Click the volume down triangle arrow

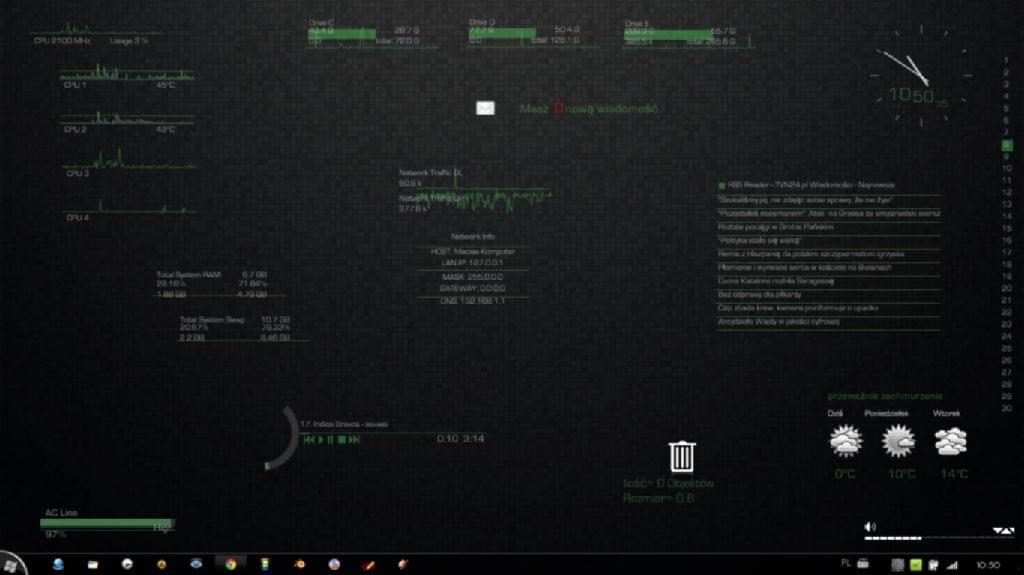point(997,531)
